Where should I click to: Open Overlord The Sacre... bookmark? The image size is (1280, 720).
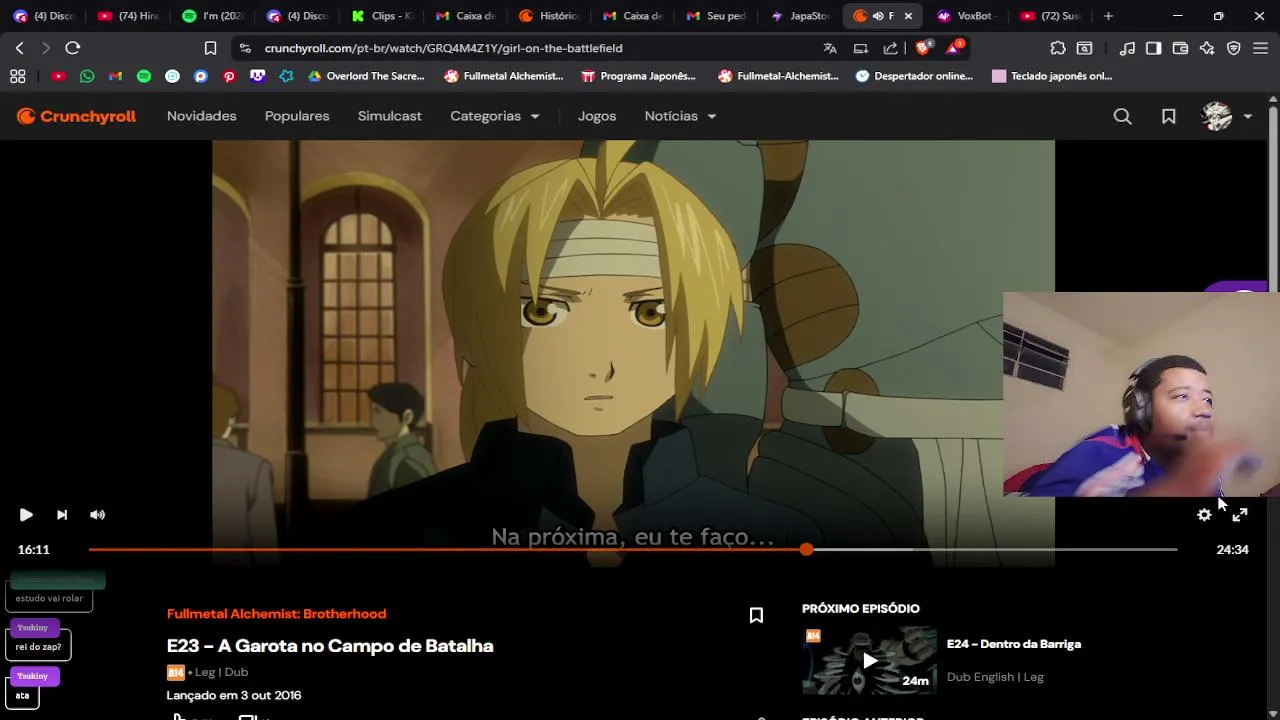tap(366, 76)
